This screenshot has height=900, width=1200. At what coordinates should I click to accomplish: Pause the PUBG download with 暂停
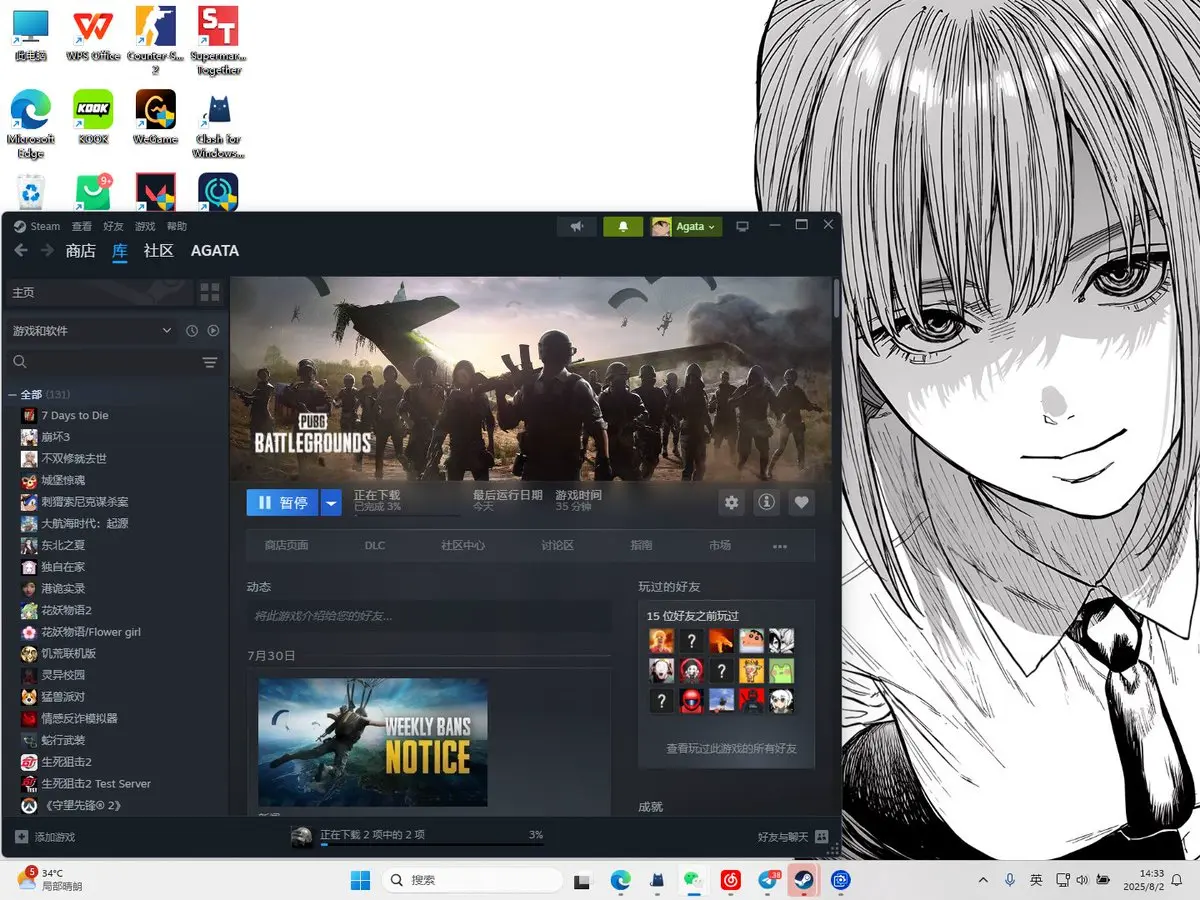point(283,503)
